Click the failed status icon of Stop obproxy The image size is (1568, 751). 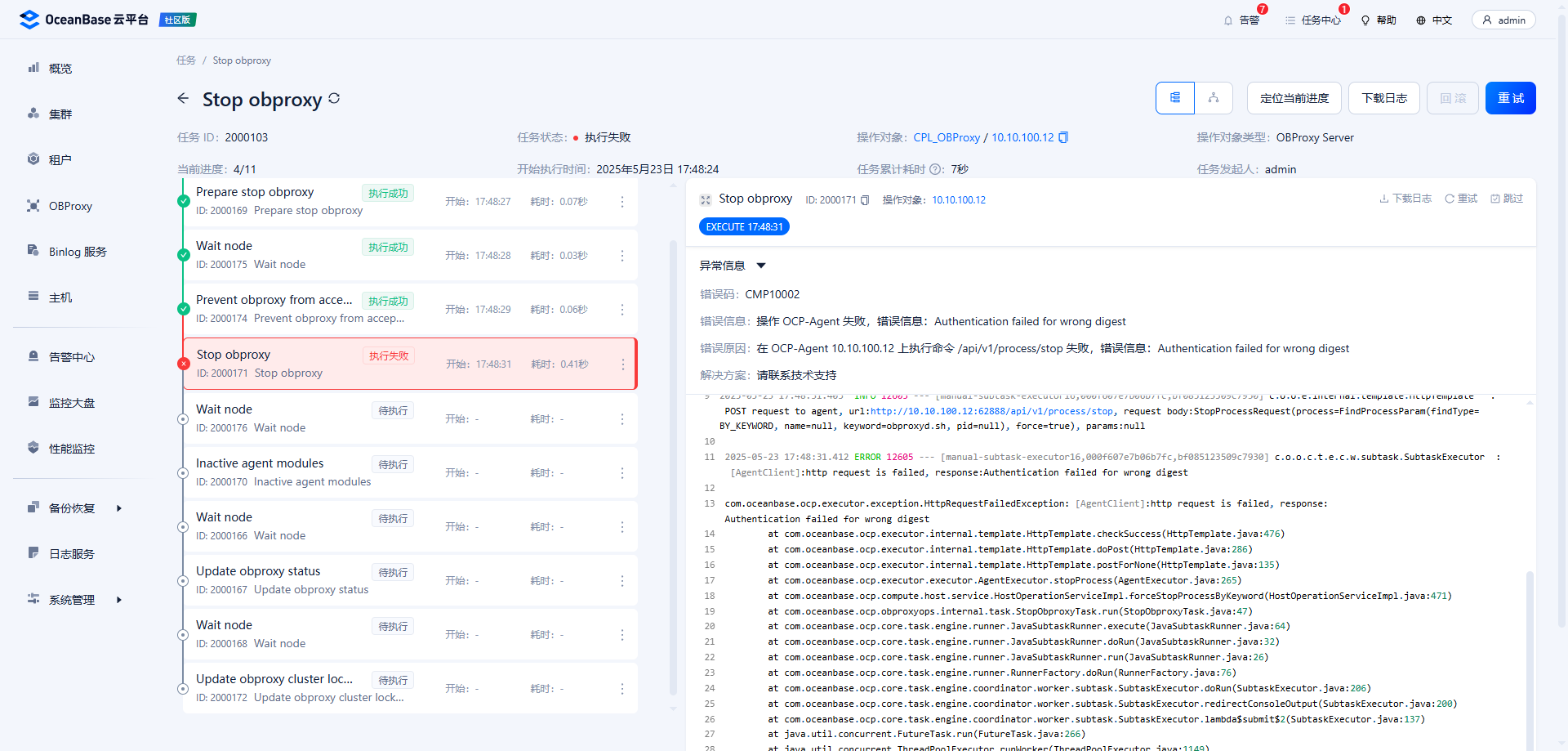point(184,364)
